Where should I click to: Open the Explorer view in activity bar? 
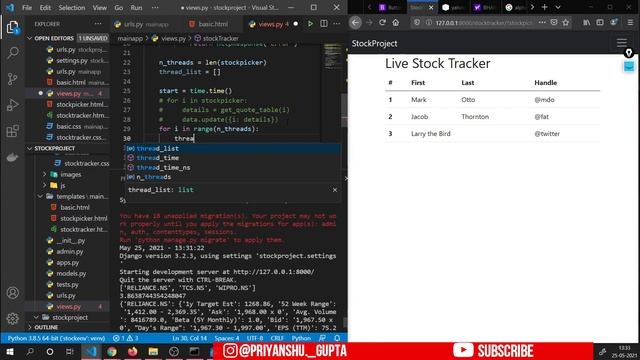13,27
